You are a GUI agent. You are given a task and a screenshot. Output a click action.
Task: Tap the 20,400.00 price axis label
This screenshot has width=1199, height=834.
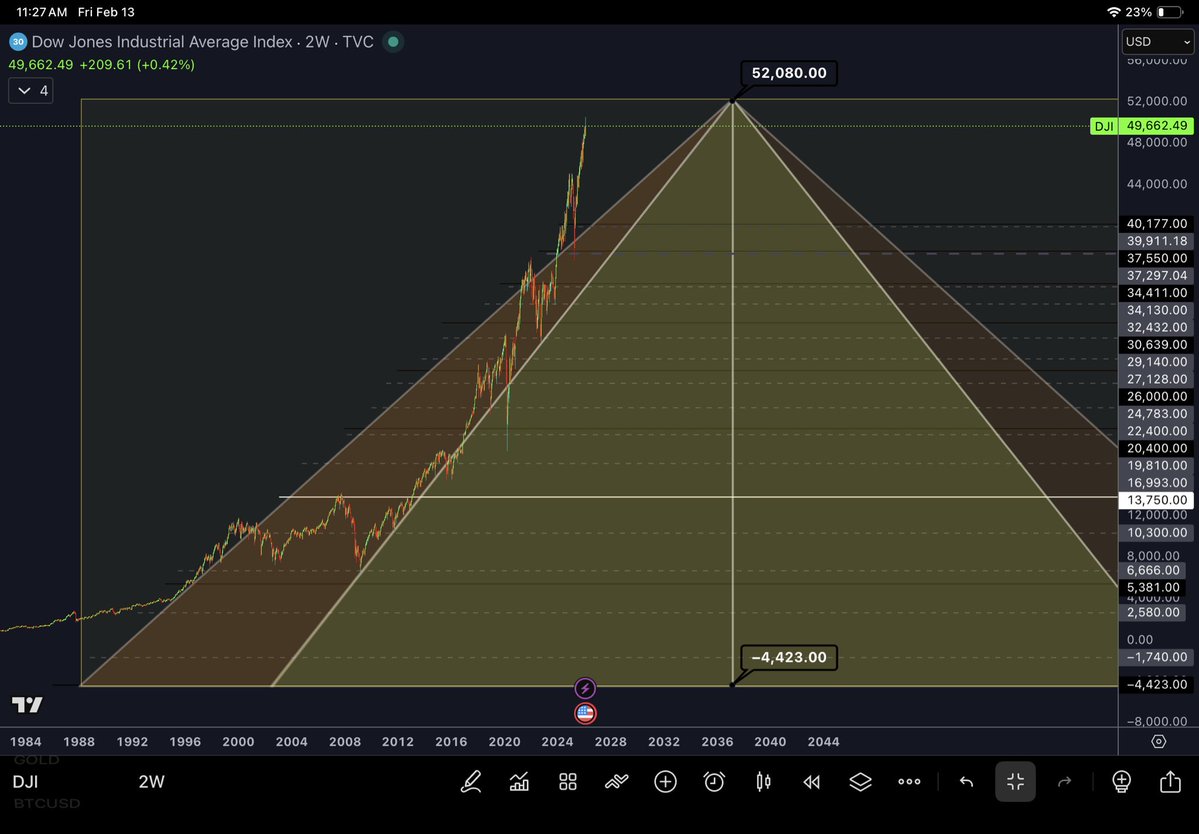coord(1156,449)
